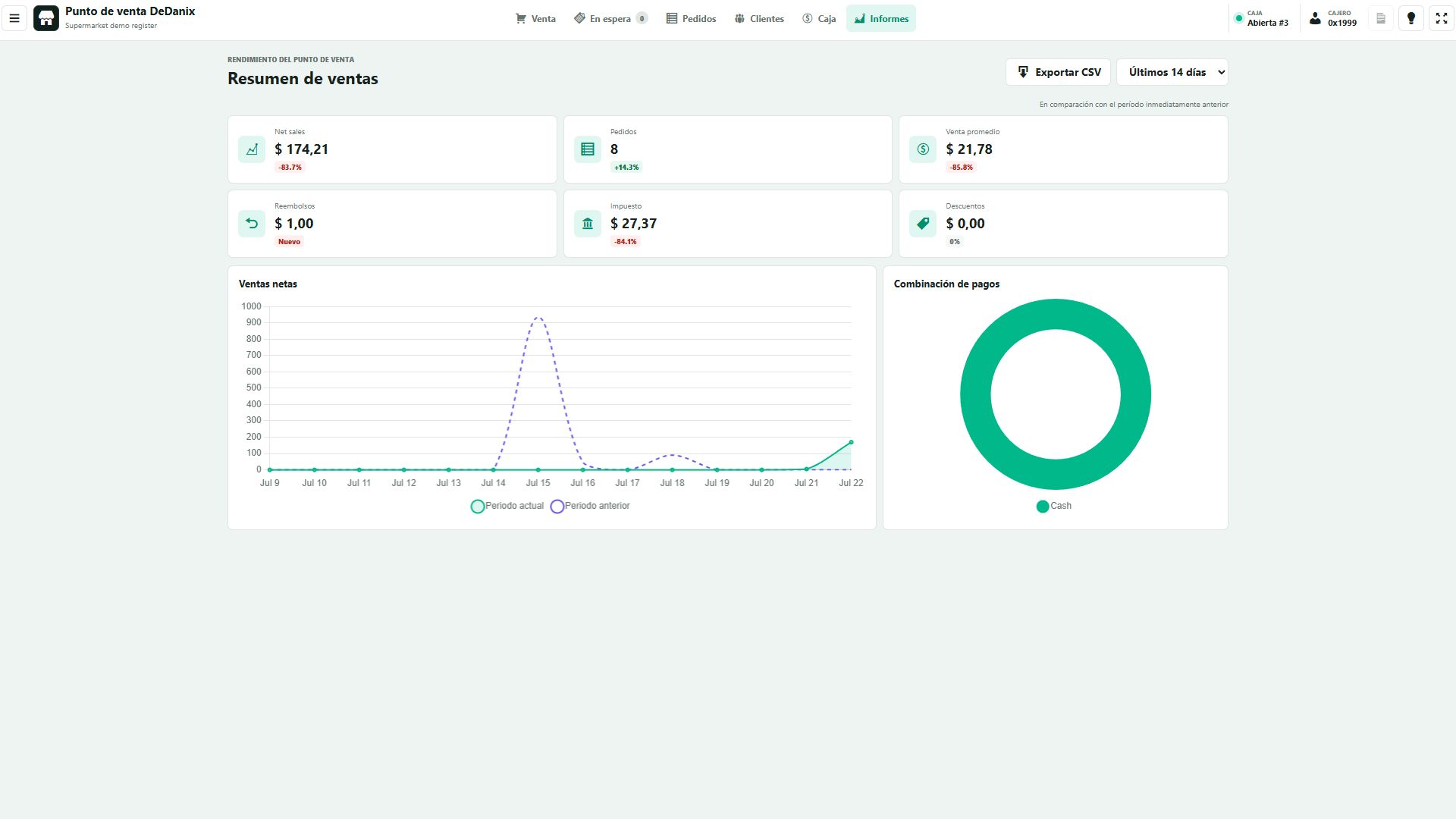
Task: Click the $ 1,00 refunds value
Action: pyautogui.click(x=293, y=224)
